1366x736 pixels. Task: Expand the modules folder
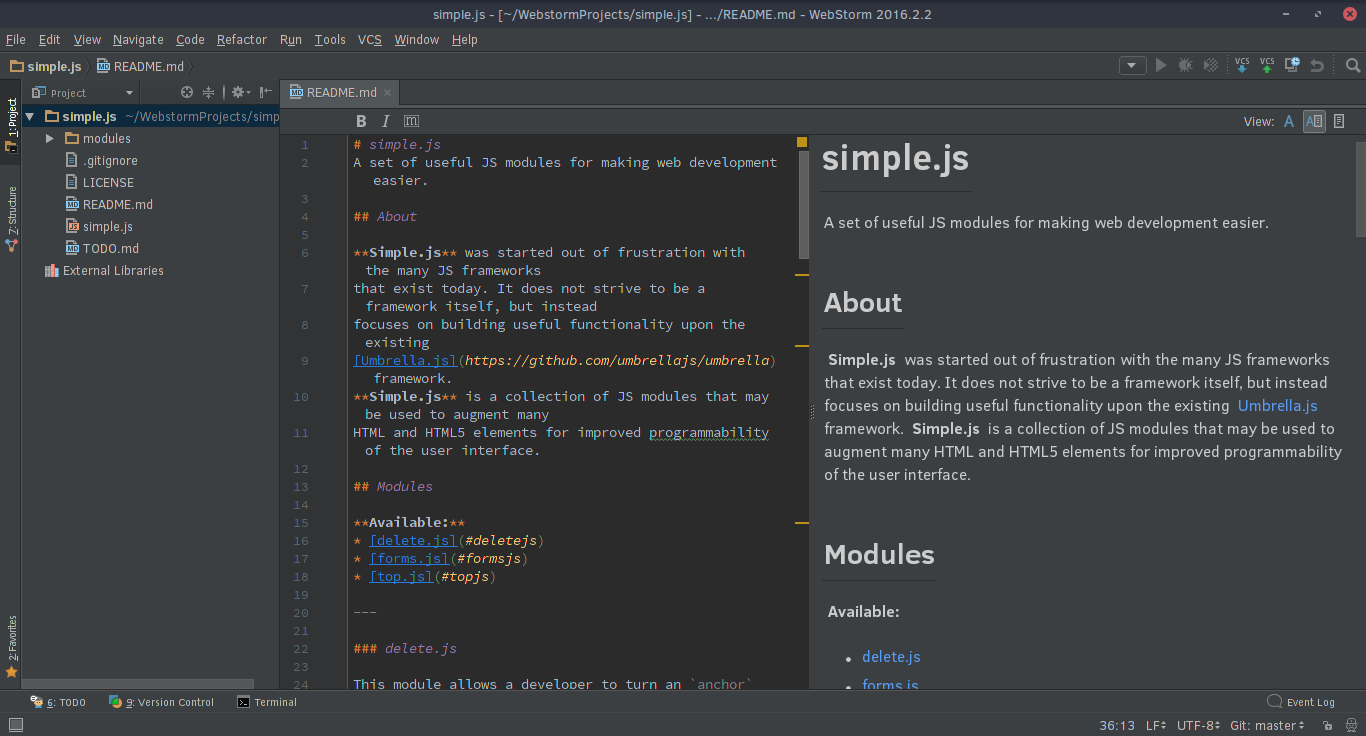click(x=50, y=138)
